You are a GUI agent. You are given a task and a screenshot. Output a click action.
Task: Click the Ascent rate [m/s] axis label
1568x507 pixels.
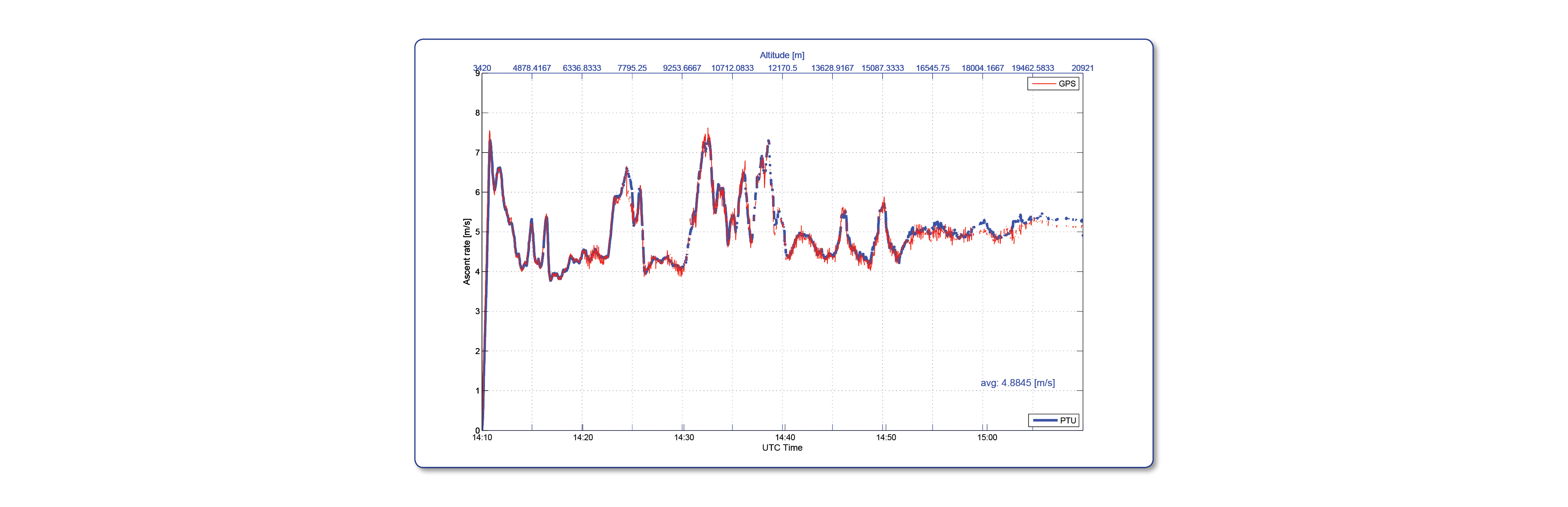[466, 252]
